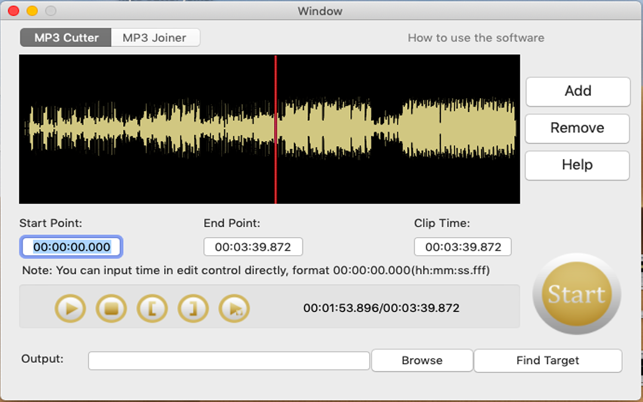
Task: Click the Clip Time label
Action: [442, 223]
